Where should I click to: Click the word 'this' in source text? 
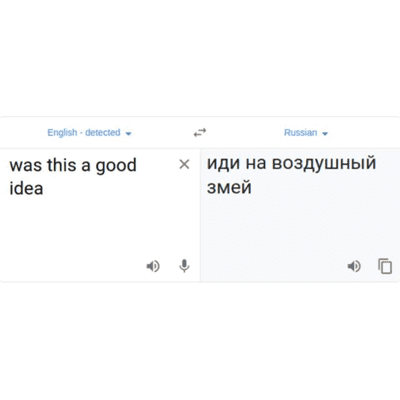62,165
